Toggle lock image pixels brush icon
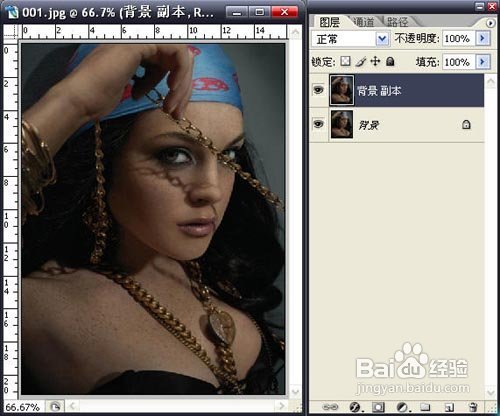Viewport: 500px width, 416px height. [360, 61]
